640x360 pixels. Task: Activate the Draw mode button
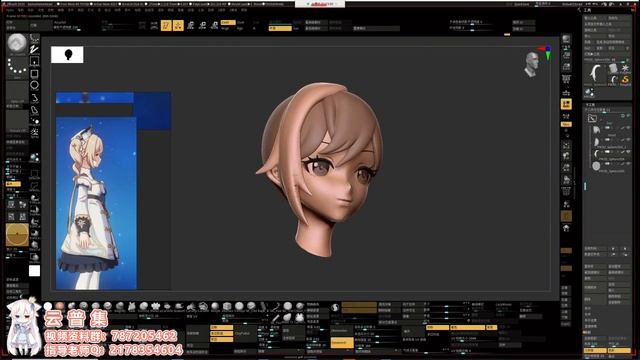[178, 25]
